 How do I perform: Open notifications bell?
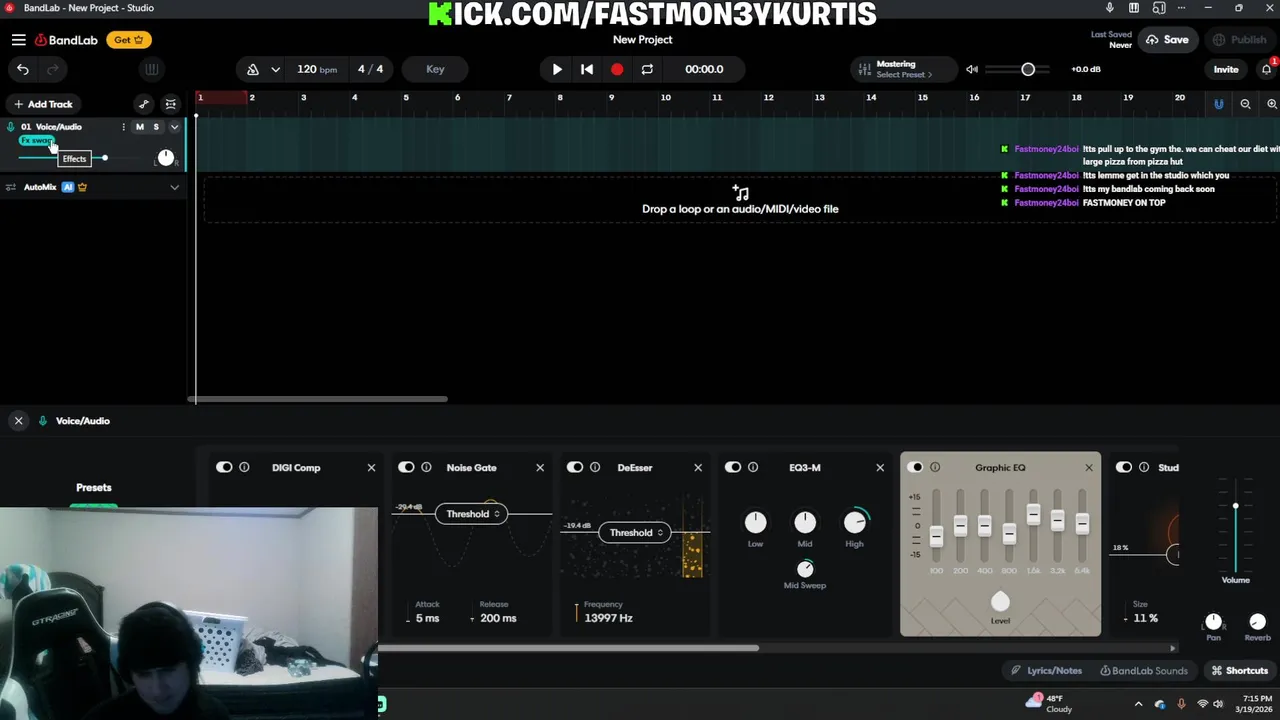point(1266,69)
